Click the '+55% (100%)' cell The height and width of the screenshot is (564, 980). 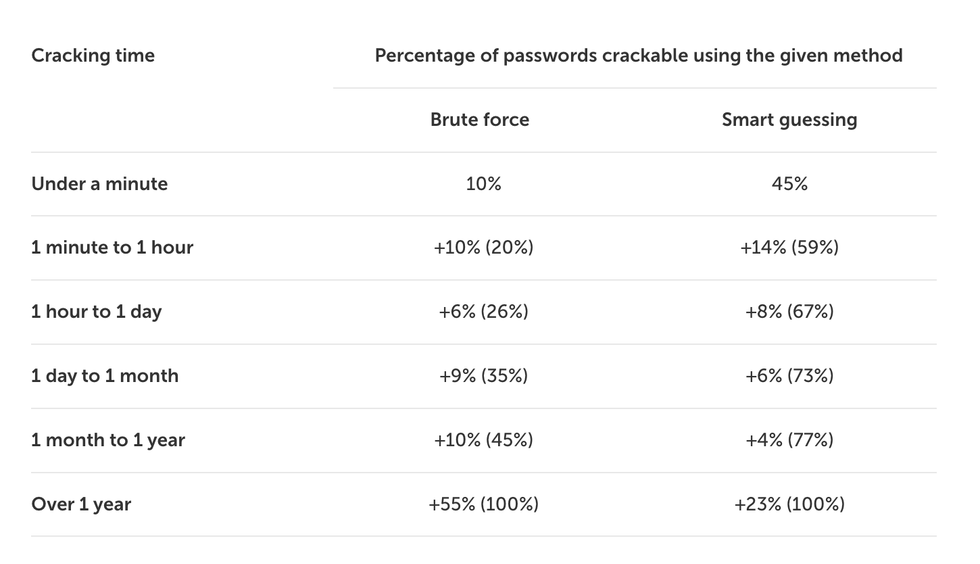[483, 504]
